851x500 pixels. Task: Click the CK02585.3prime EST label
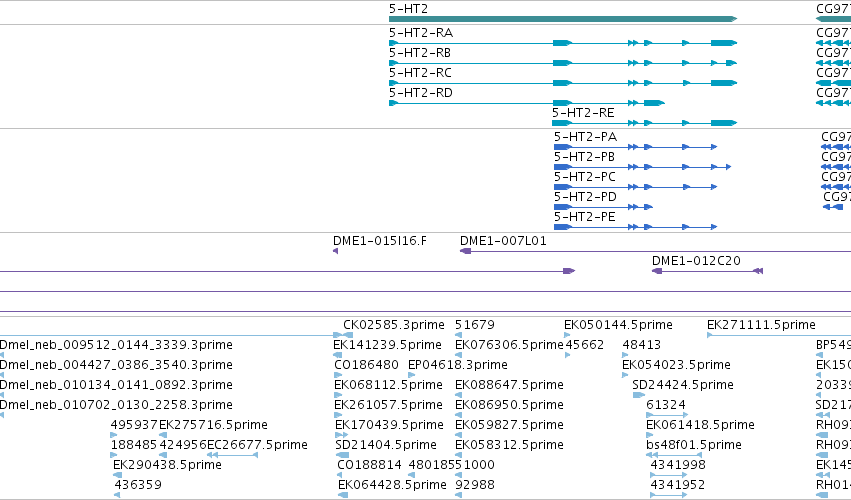[x=394, y=325]
